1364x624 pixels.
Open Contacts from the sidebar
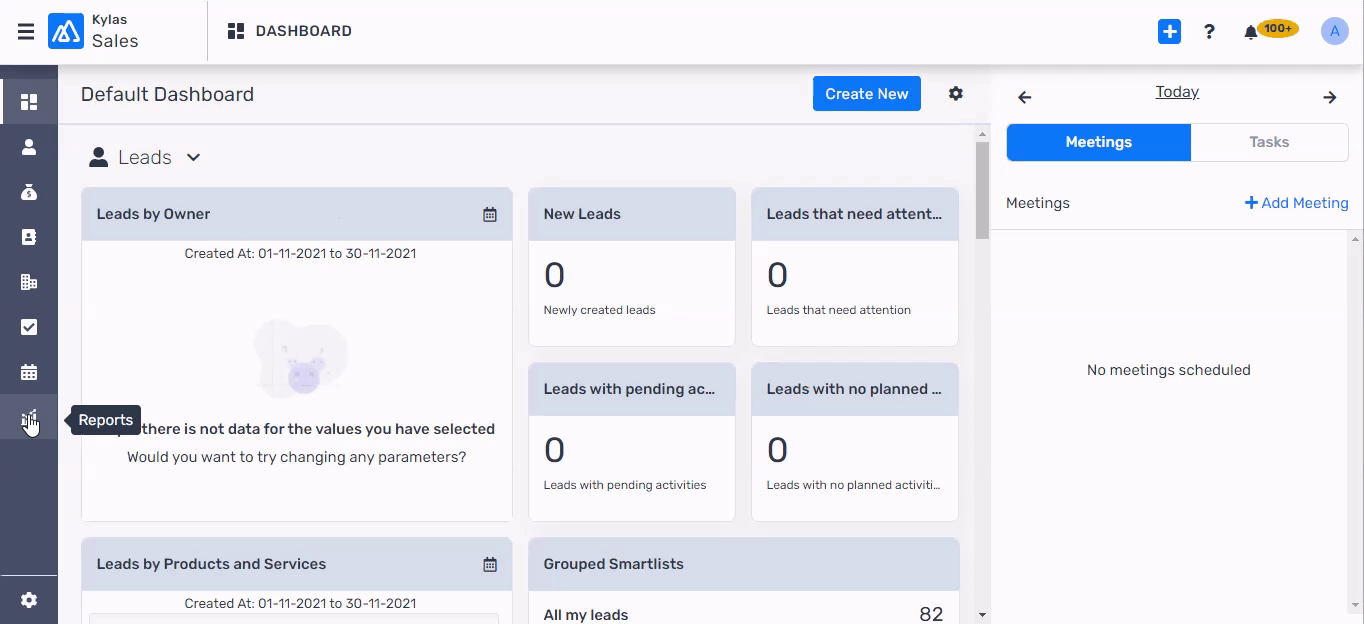pyautogui.click(x=29, y=237)
